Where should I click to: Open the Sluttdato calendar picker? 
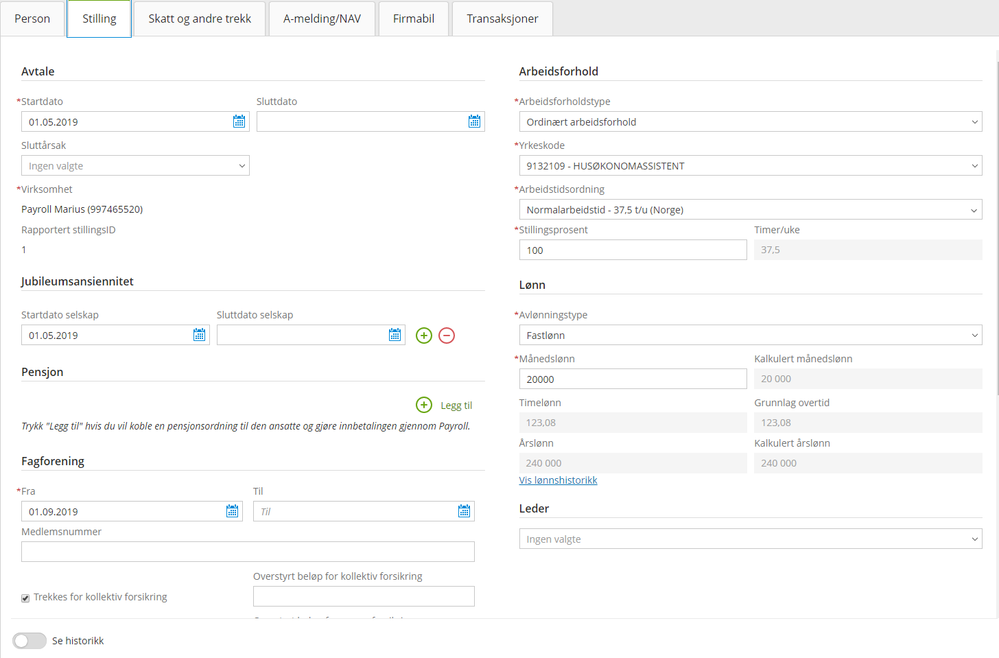[x=474, y=122]
